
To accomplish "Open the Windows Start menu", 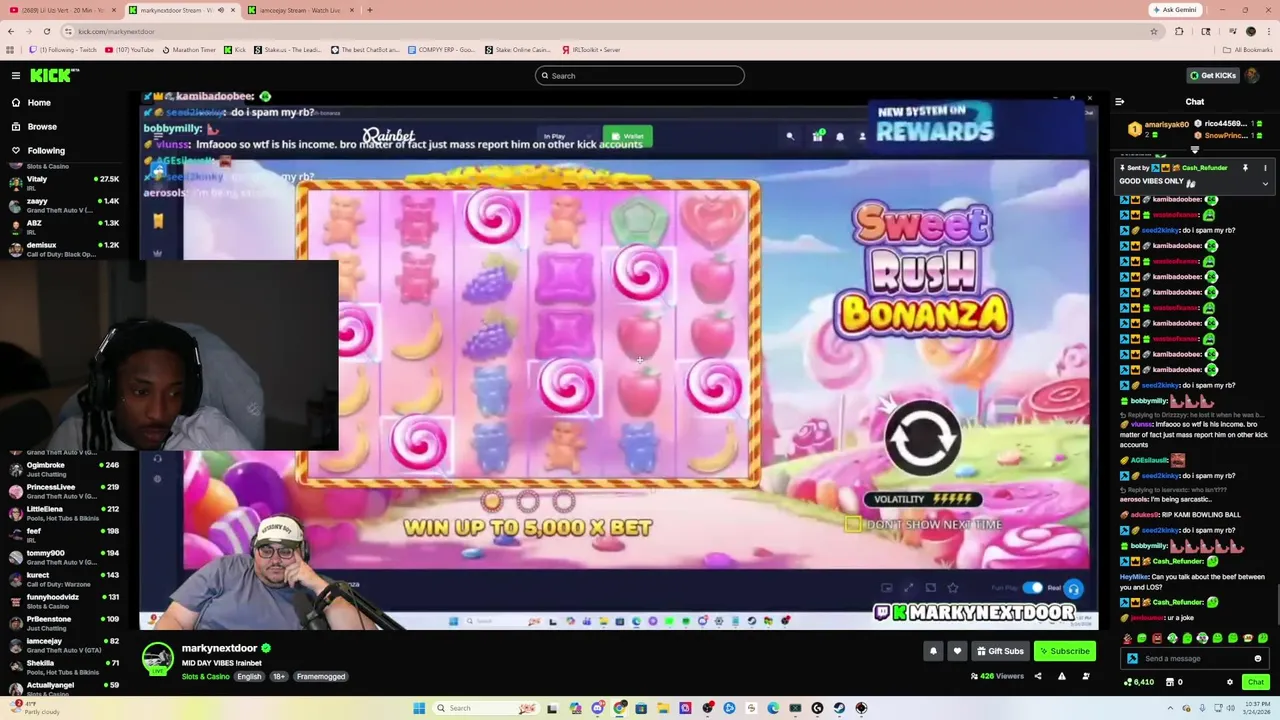I will (x=419, y=708).
